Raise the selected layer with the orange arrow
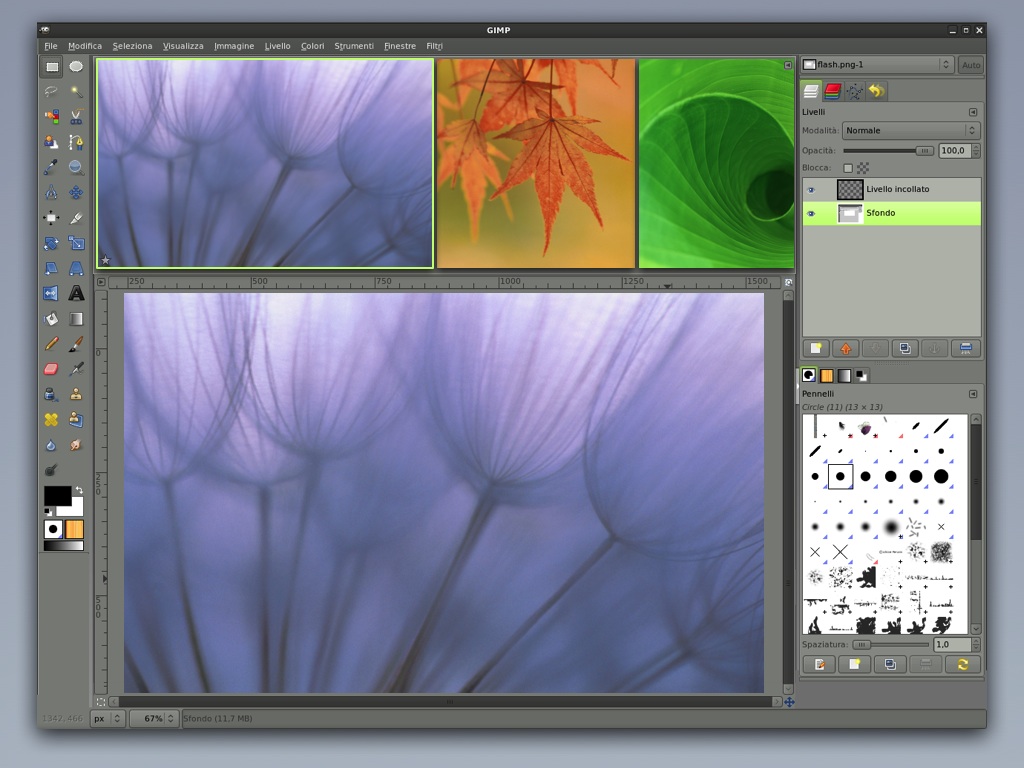This screenshot has height=768, width=1024. point(845,348)
